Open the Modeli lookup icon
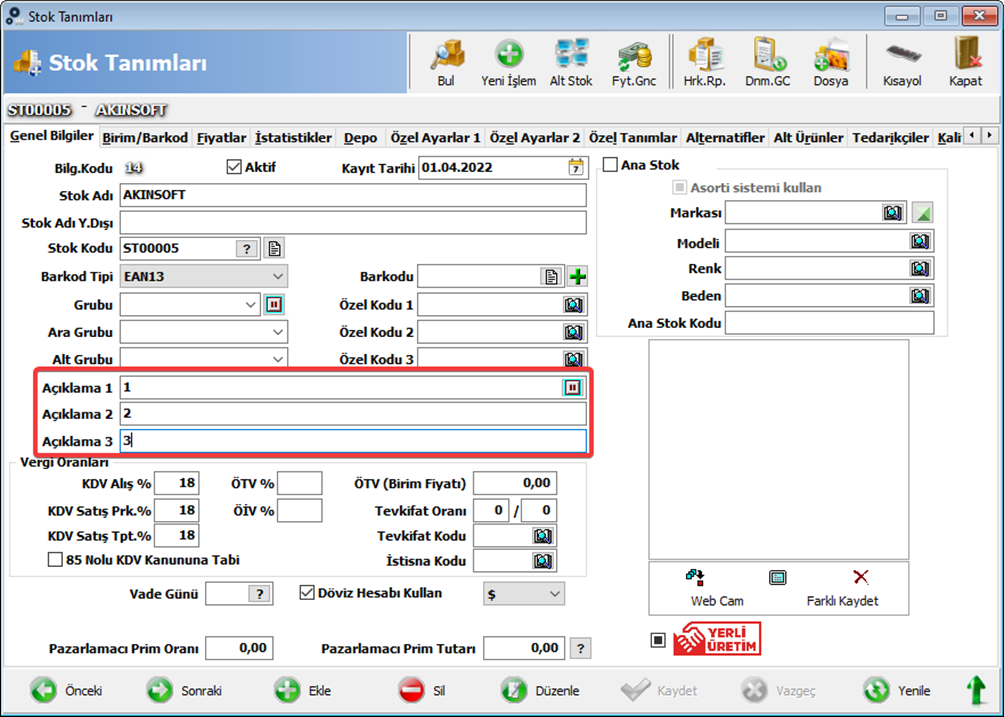Viewport: 1004px width, 717px height. 920,241
